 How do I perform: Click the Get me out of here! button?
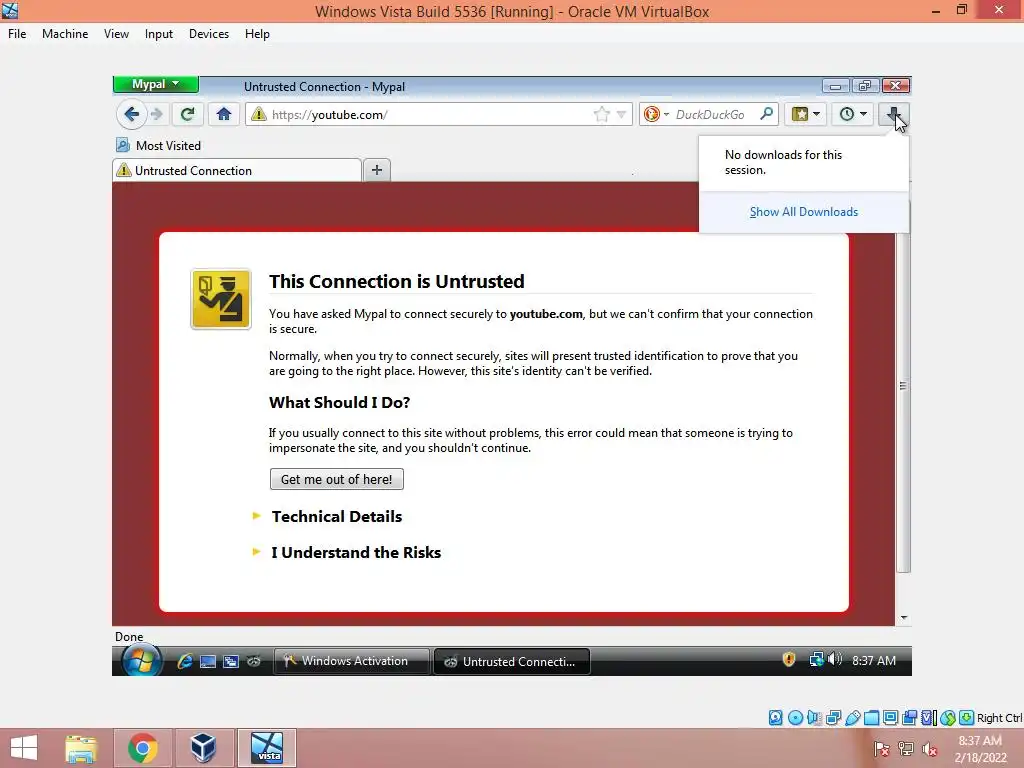[x=336, y=479]
